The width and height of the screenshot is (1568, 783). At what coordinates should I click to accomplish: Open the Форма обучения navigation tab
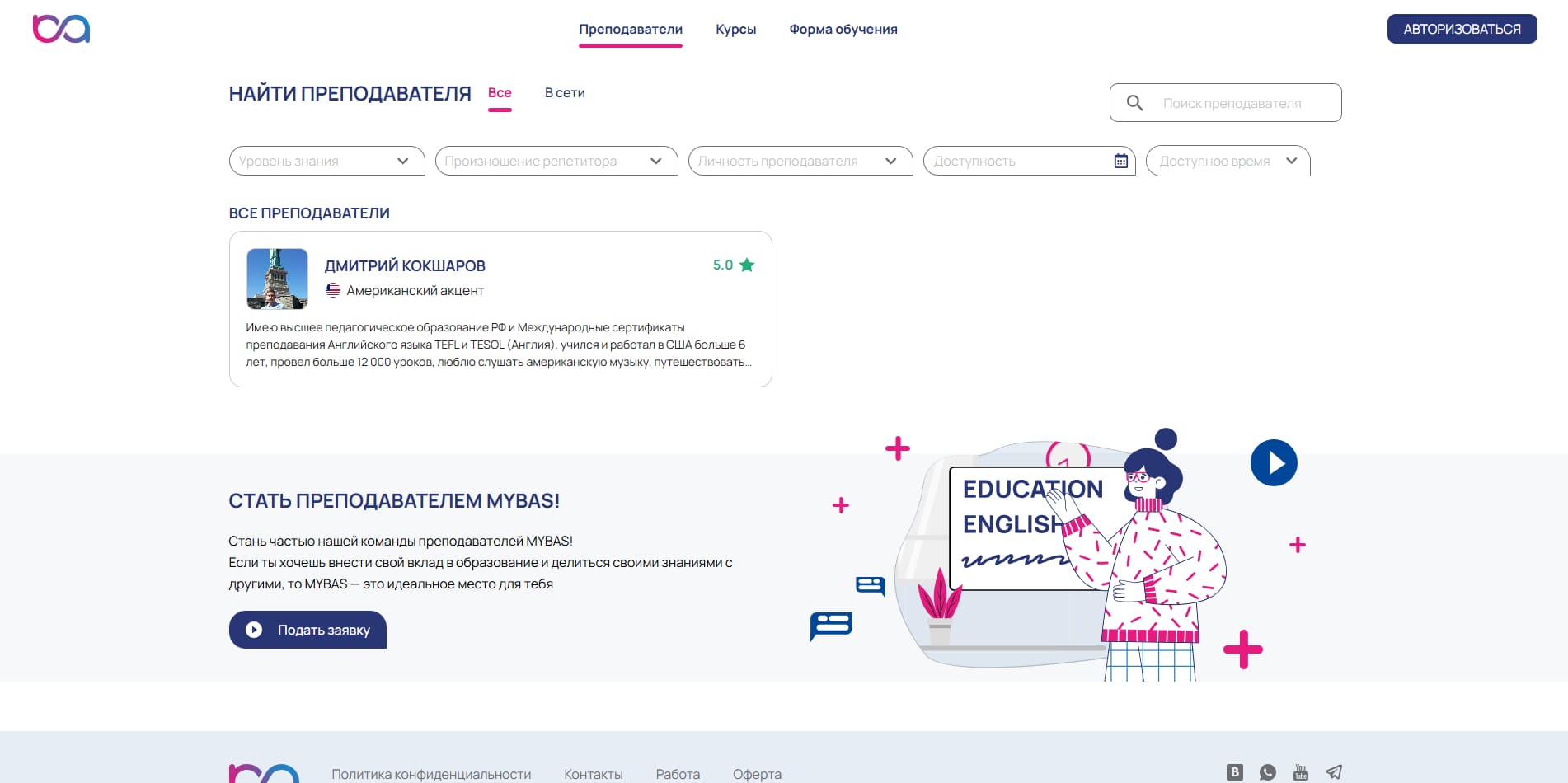click(843, 30)
